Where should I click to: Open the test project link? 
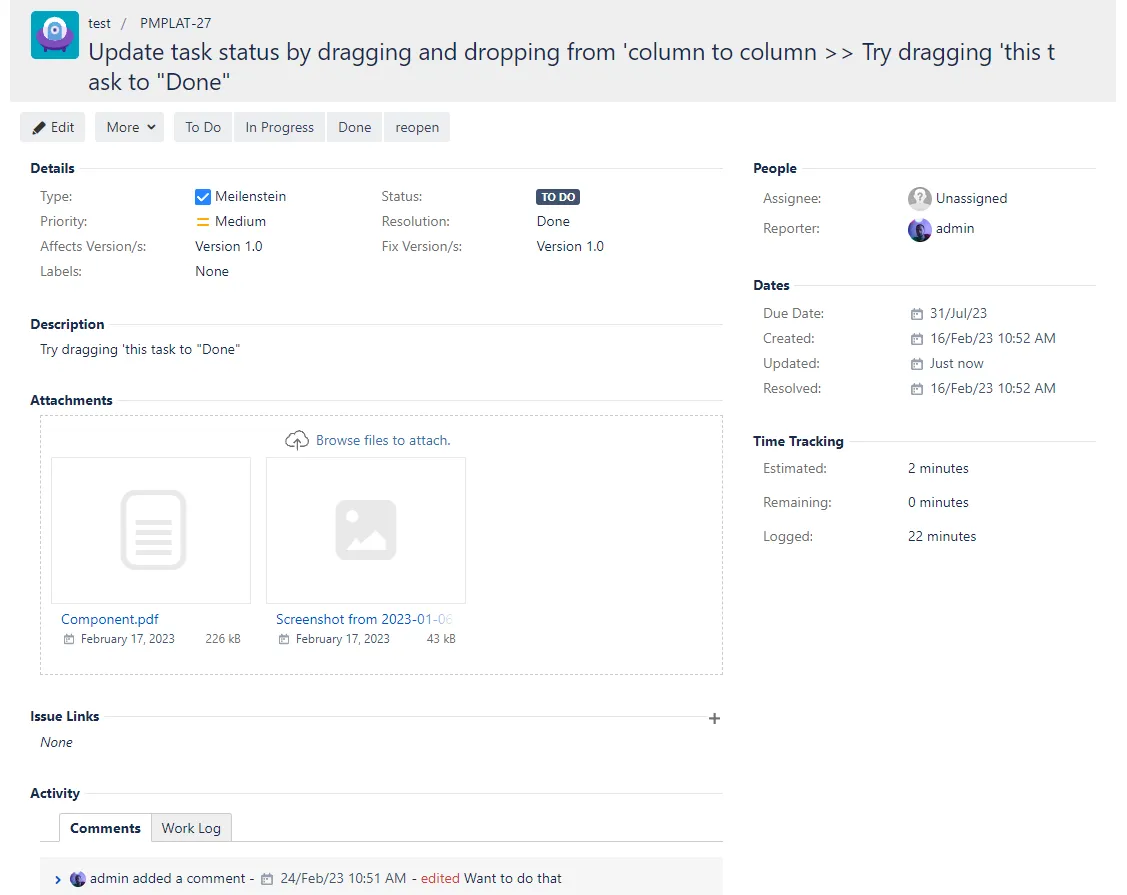coord(99,23)
